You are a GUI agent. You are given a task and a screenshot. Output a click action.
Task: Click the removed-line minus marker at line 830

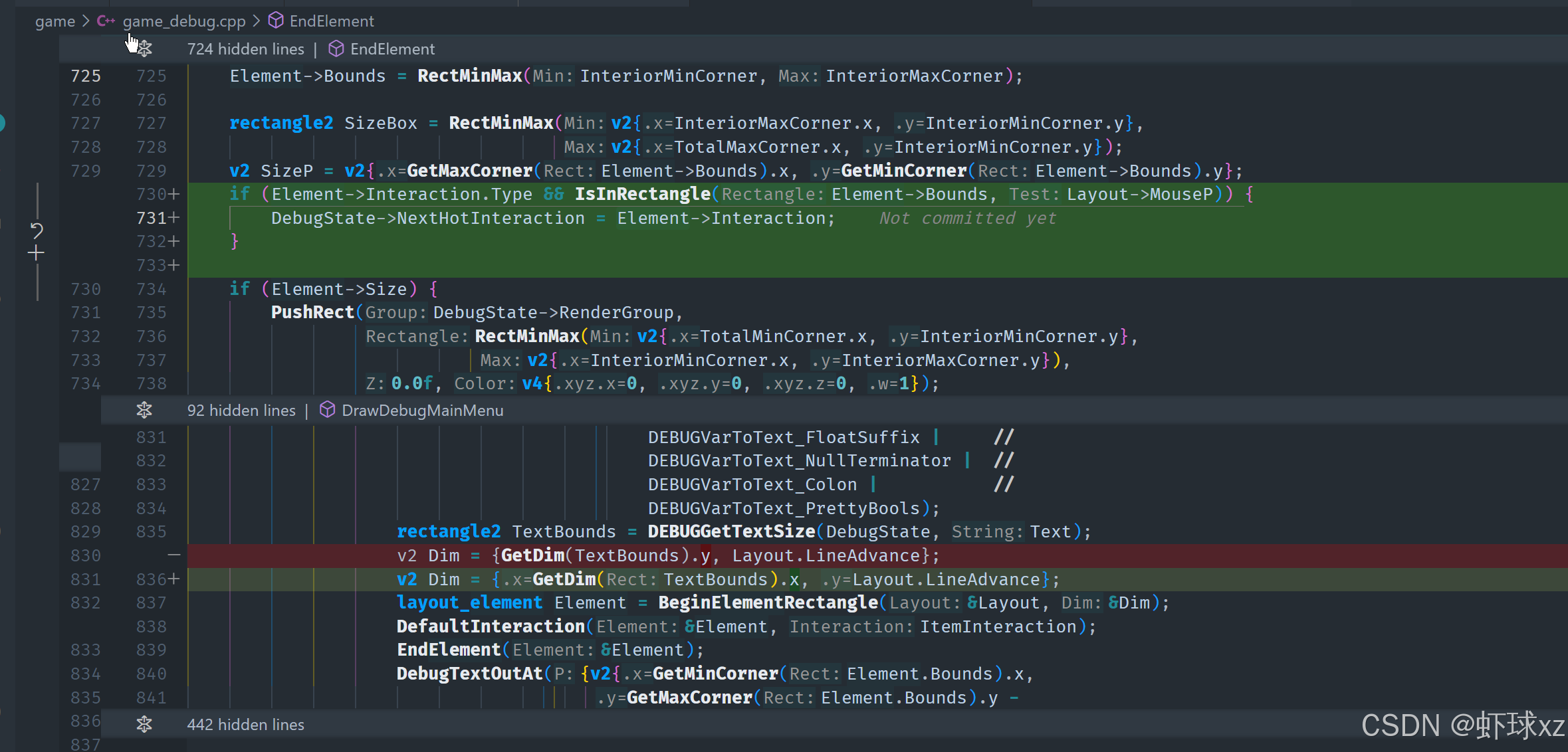pos(174,555)
